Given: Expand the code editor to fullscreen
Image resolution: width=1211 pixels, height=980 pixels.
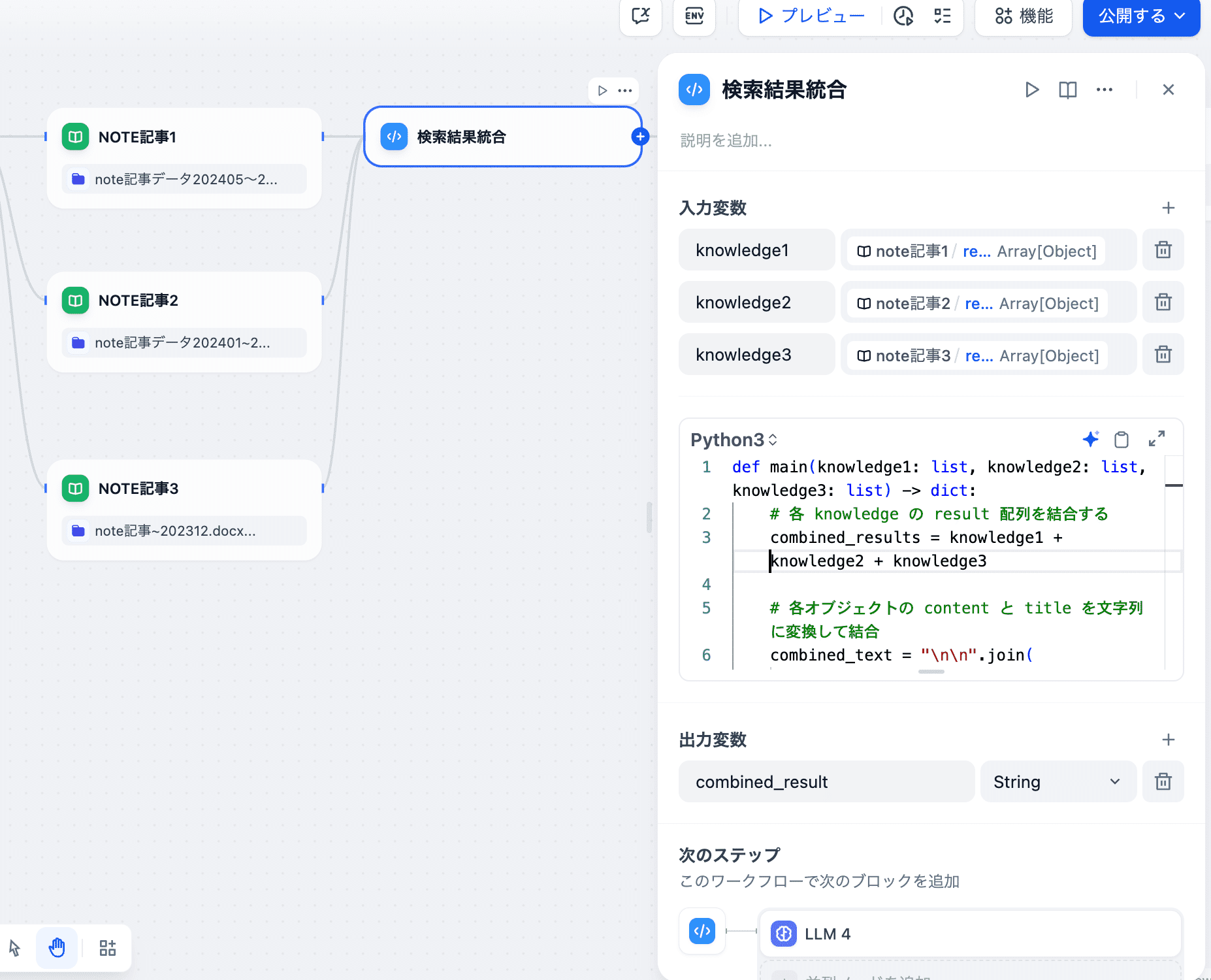Looking at the screenshot, I should [1156, 439].
